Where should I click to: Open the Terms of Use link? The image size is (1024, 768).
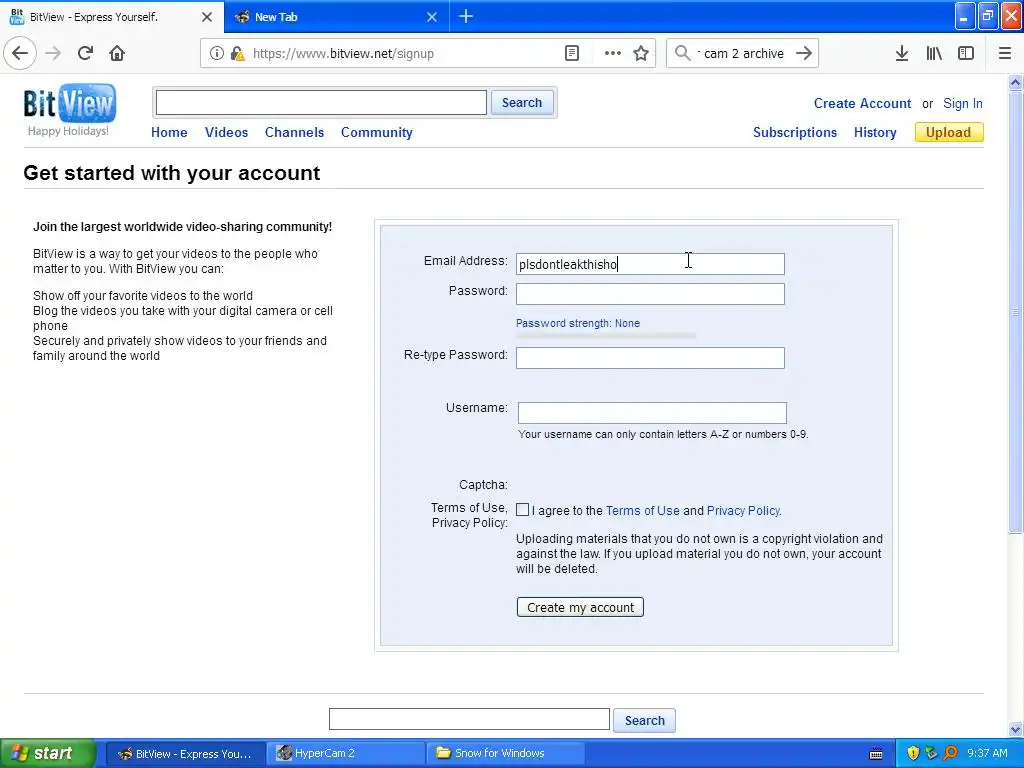[643, 511]
